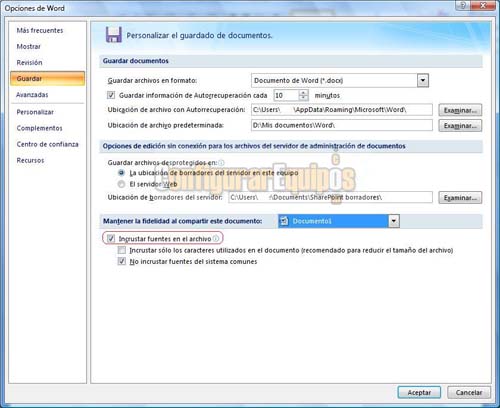Open Avanzadas category
This screenshot has width=500, height=408.
pyautogui.click(x=32, y=95)
